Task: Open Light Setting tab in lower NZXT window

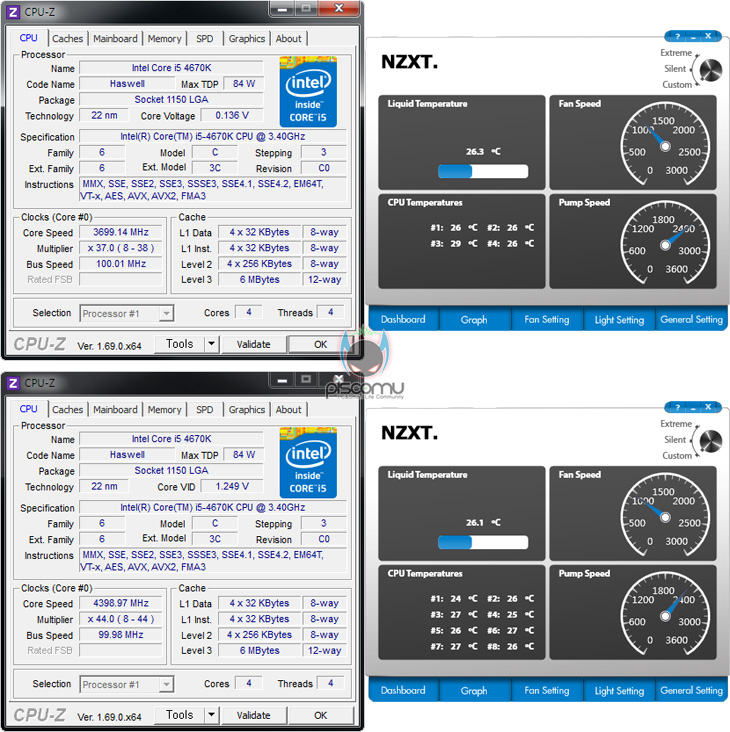Action: 619,690
